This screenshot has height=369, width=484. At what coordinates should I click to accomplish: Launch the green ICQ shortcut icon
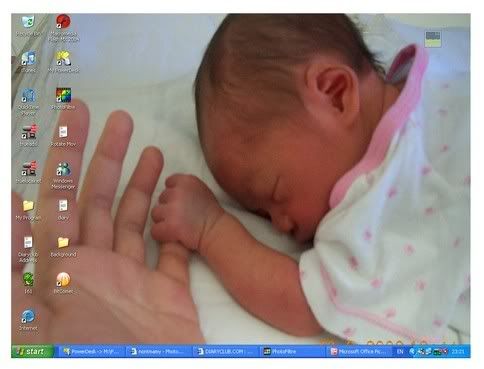[28, 279]
